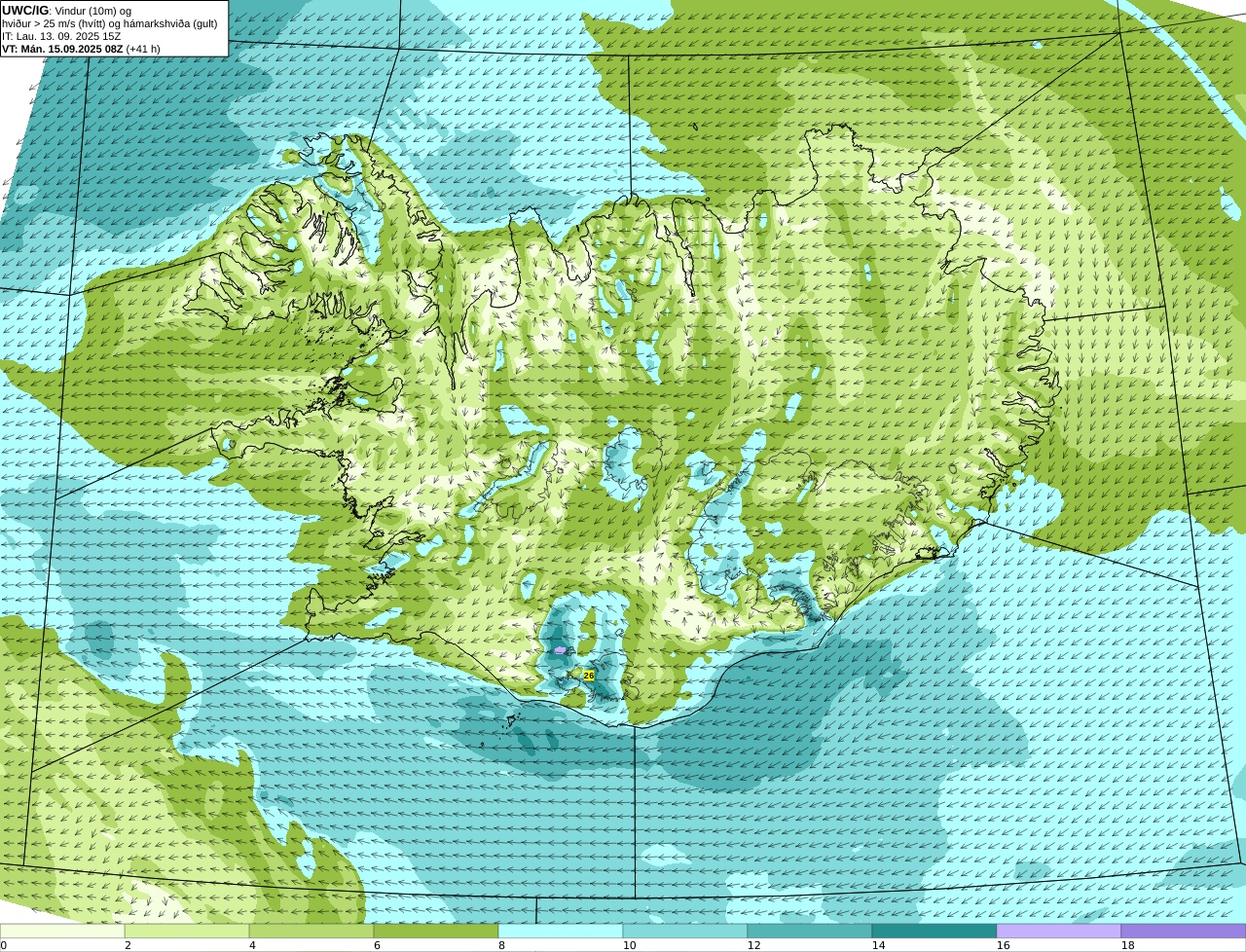Select the 8–10 m/s pale cyan legend swatch
Image resolution: width=1246 pixels, height=952 pixels.
click(x=561, y=931)
